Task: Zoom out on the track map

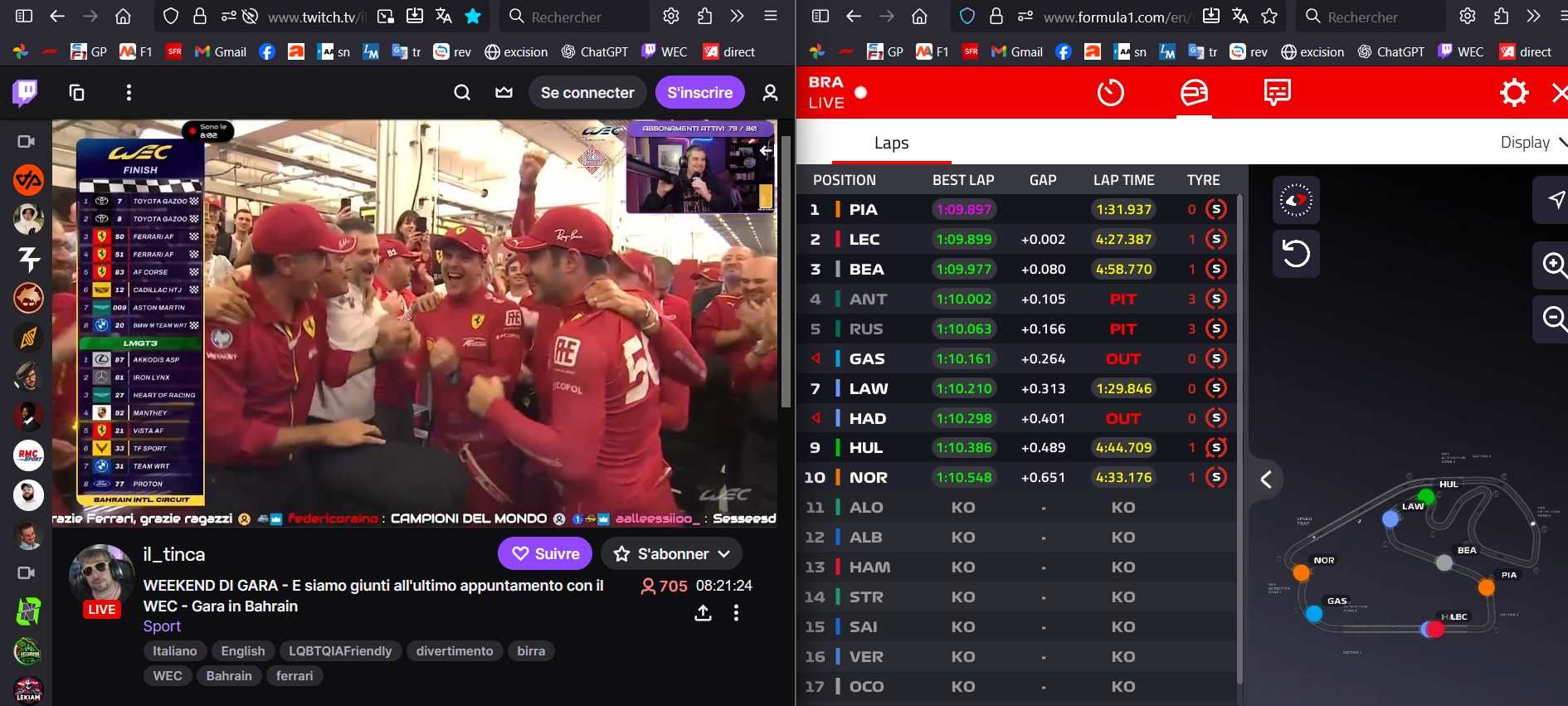Action: pyautogui.click(x=1552, y=319)
